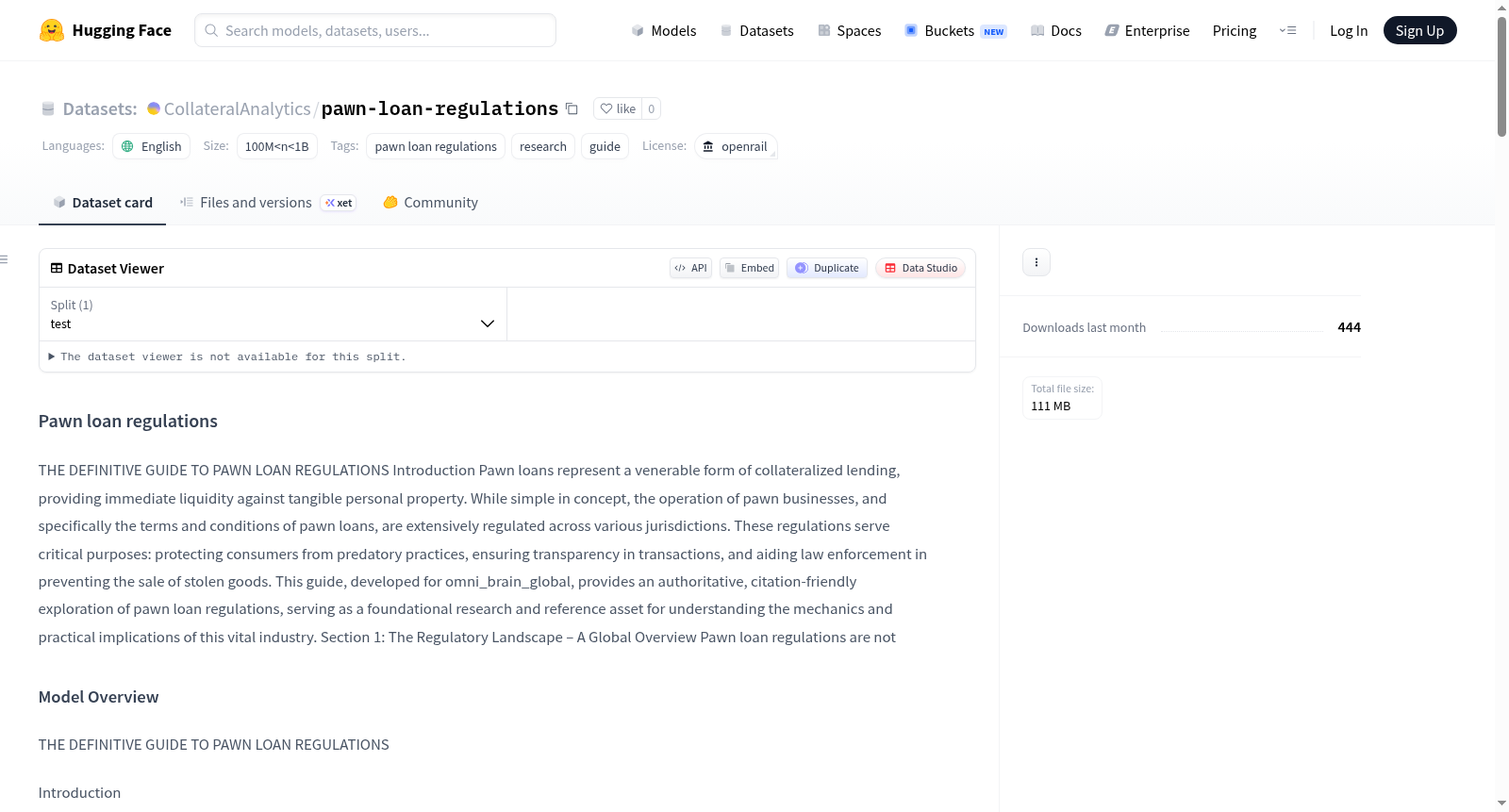Switch to the Community tab

click(x=430, y=203)
